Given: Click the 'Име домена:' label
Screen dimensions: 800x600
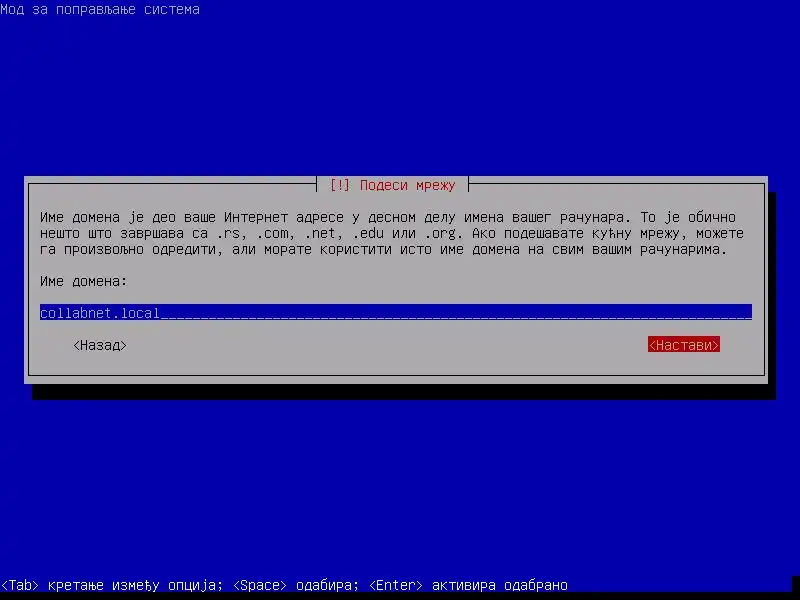Looking at the screenshot, I should click(x=84, y=281).
